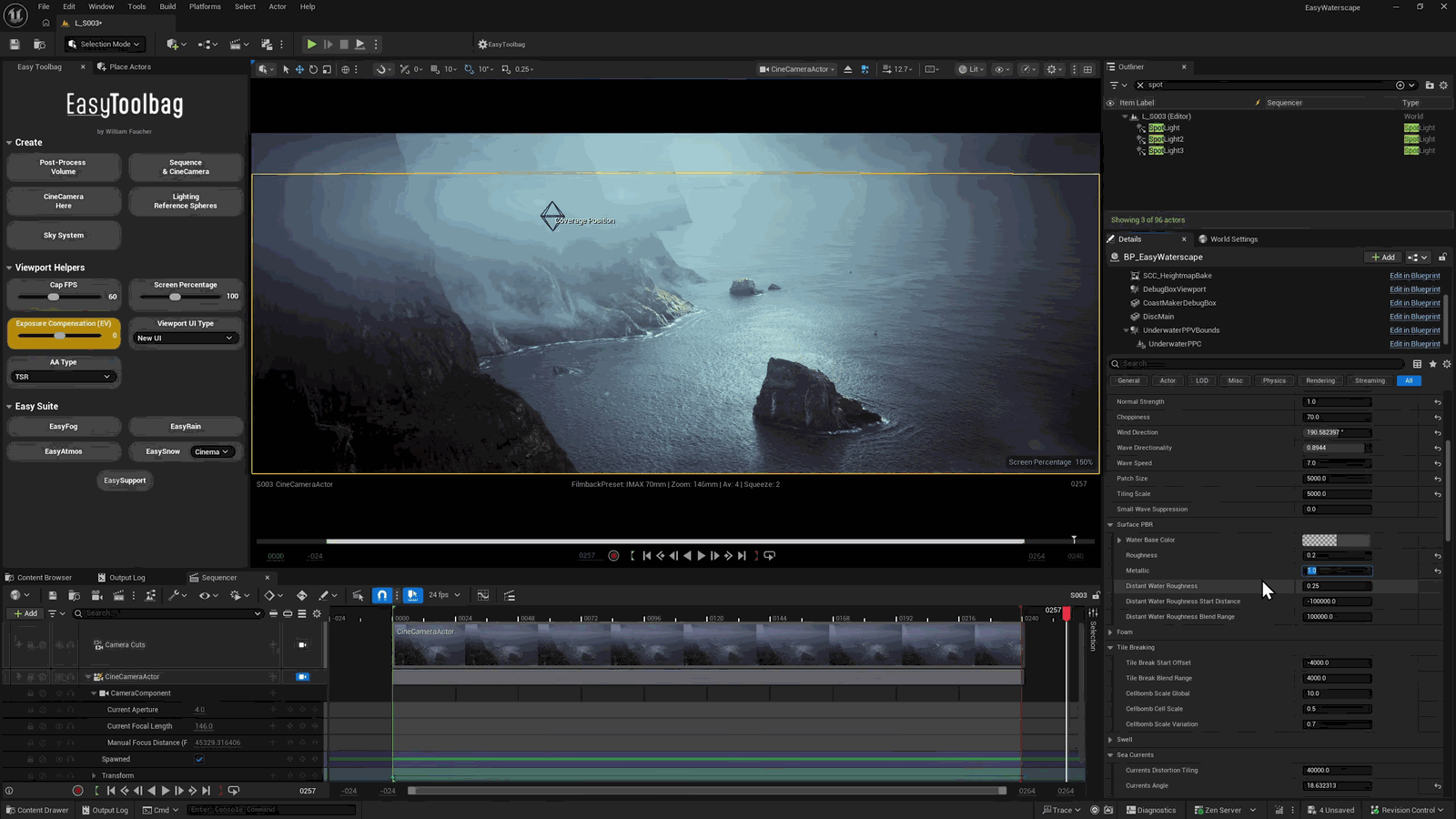Clear the Outliner search text
Screen dimensions: 1456x819
click(x=1140, y=85)
